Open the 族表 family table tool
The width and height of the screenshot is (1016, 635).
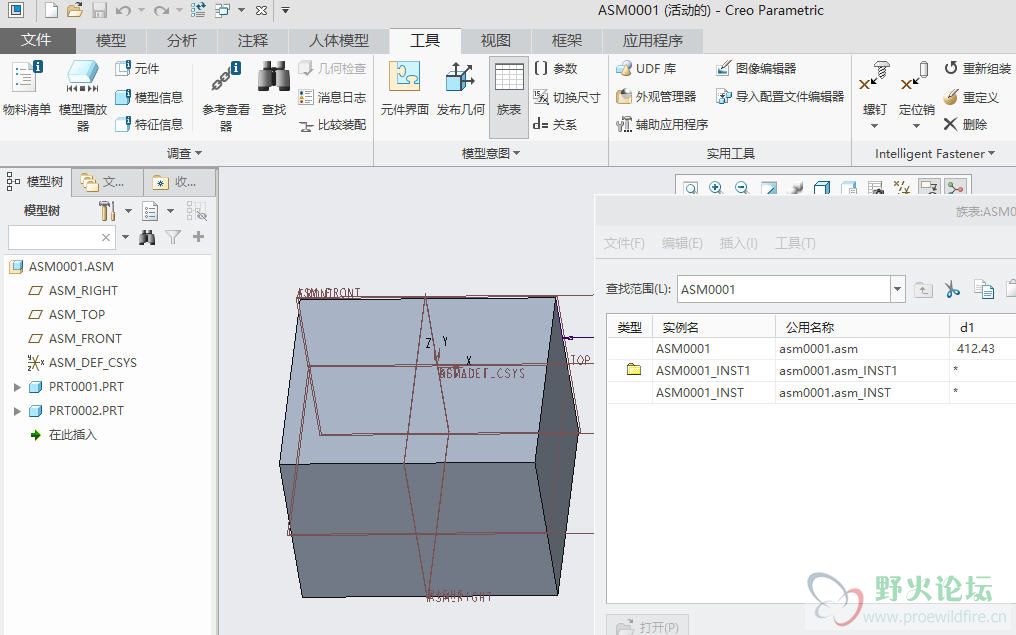click(509, 96)
